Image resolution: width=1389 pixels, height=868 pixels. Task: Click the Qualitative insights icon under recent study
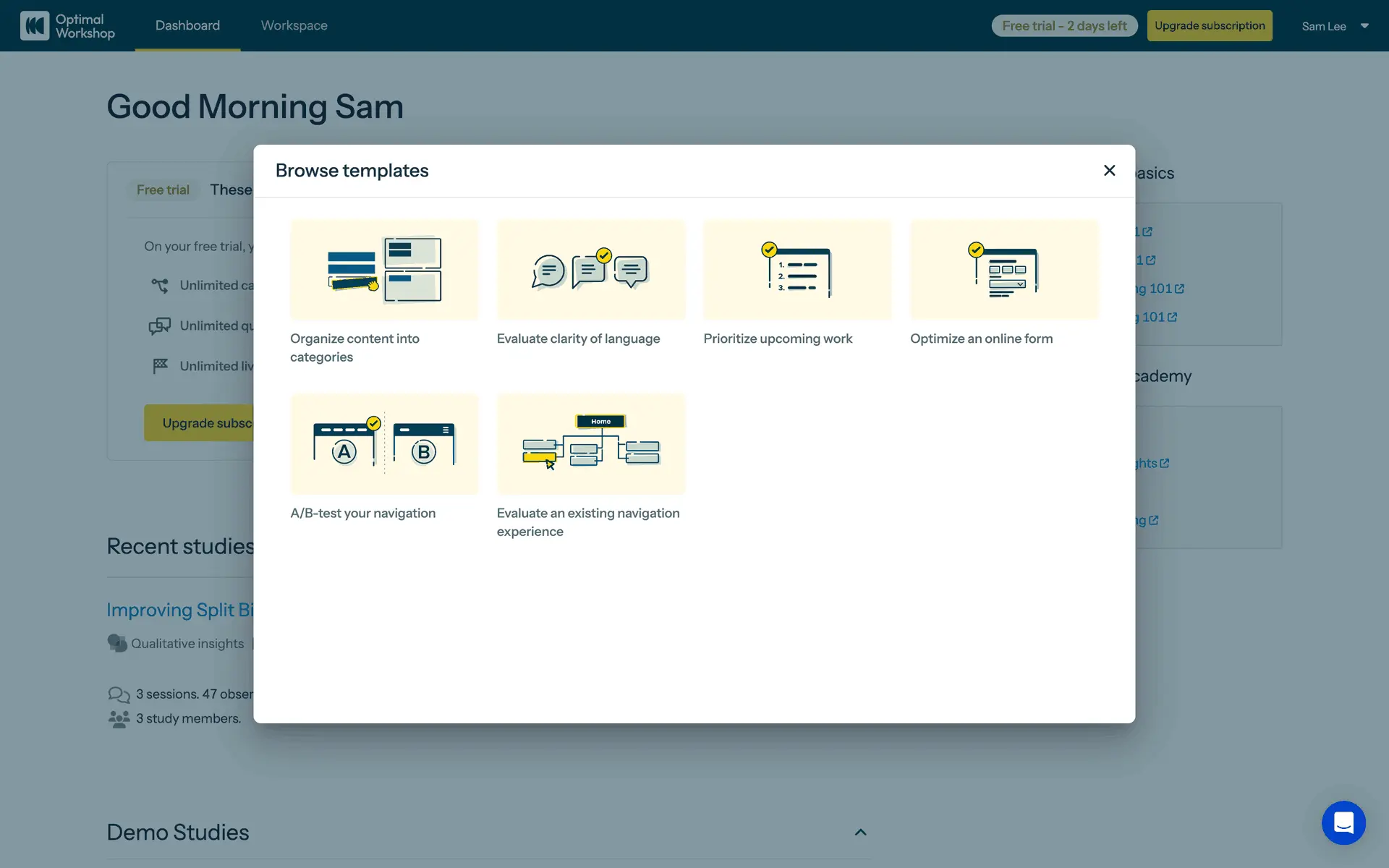point(117,643)
